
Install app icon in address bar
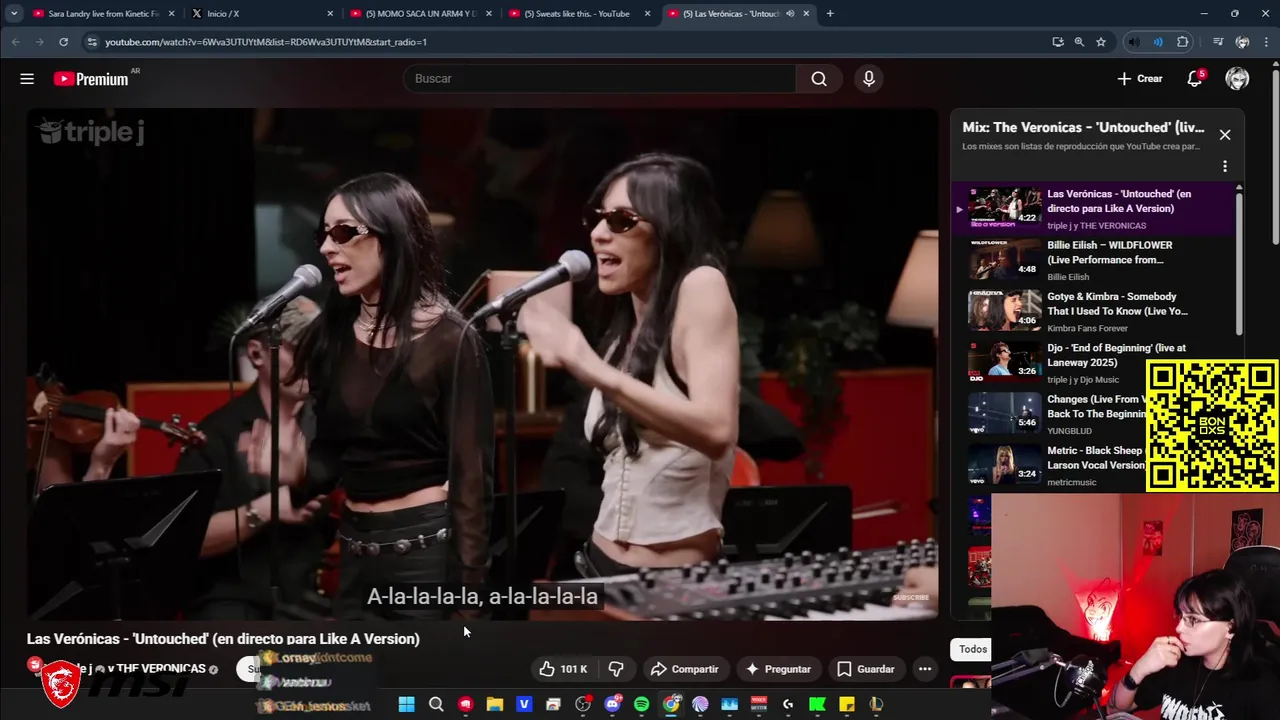point(1058,42)
